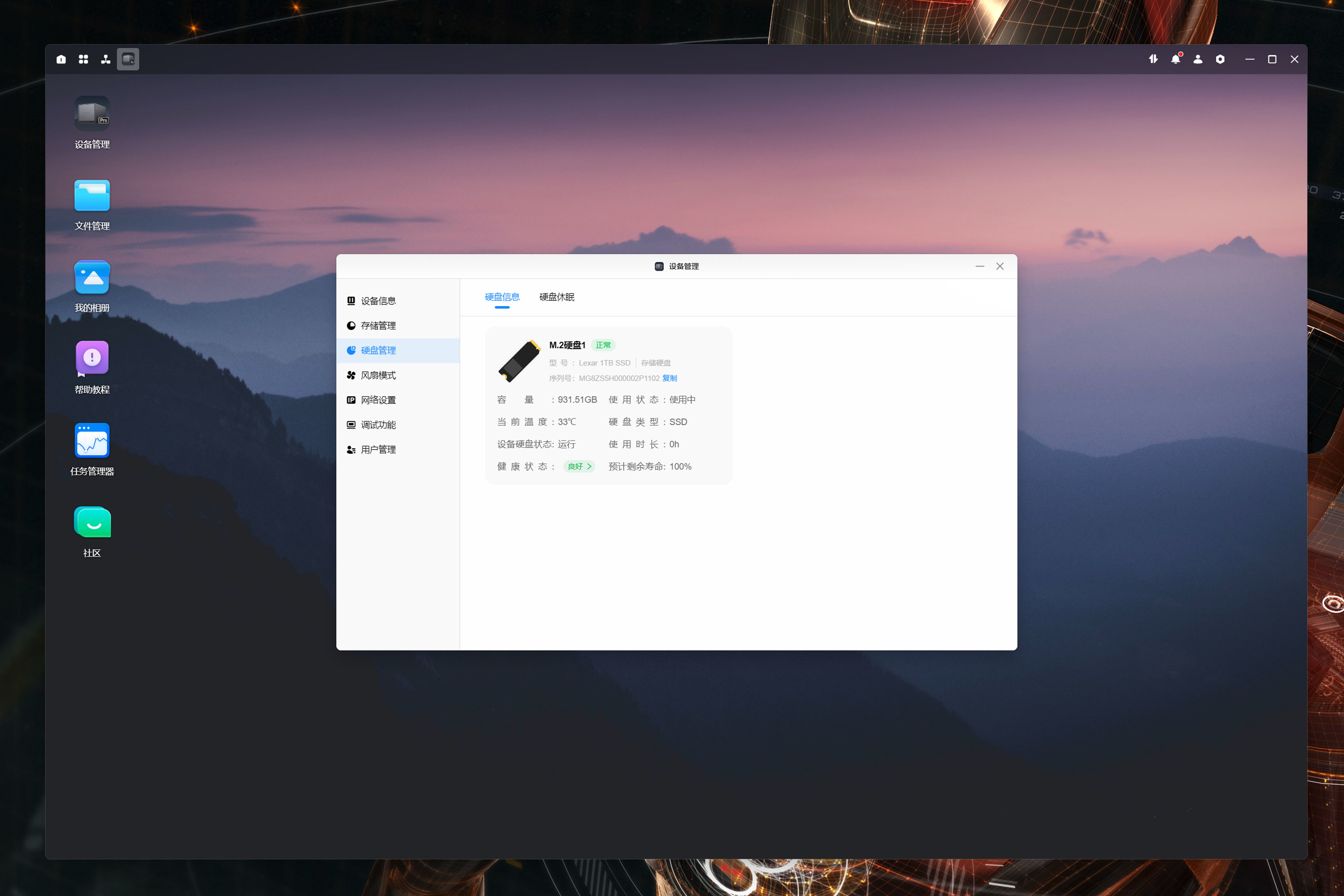The image size is (1344, 896).
Task: Open the 文件管理 folder icon
Action: click(92, 196)
